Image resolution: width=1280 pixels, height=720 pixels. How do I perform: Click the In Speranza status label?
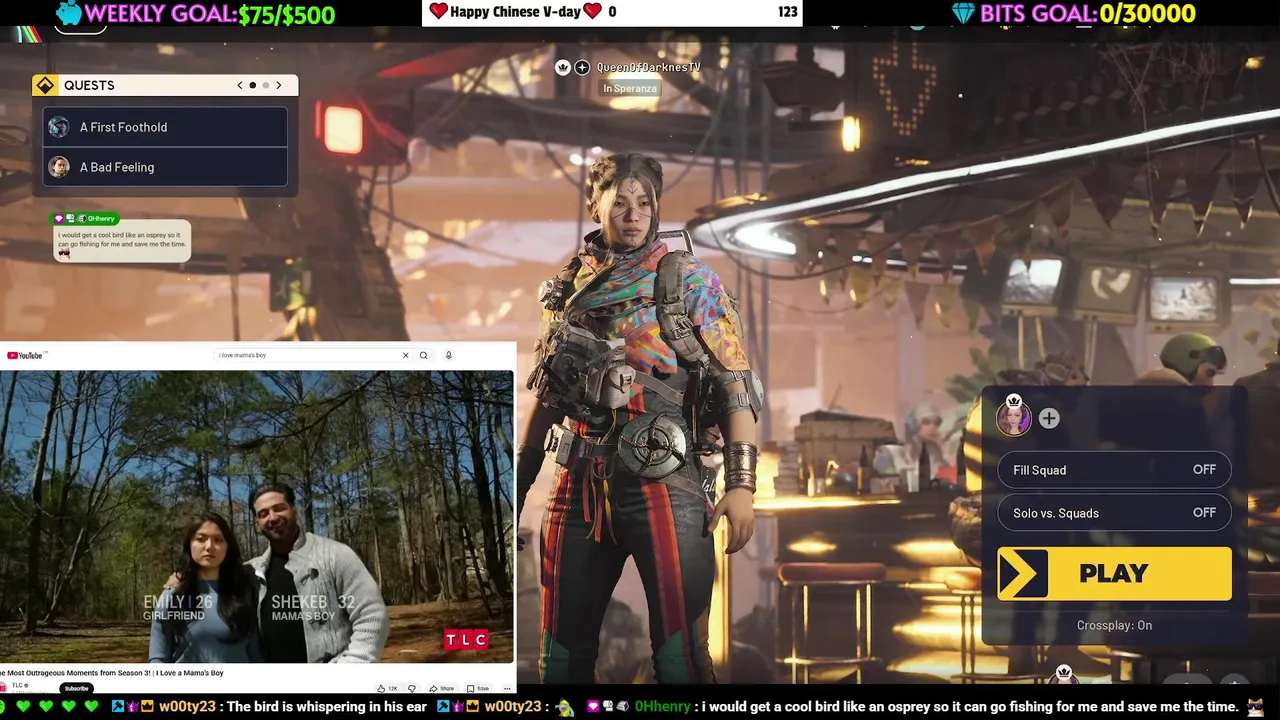point(630,88)
